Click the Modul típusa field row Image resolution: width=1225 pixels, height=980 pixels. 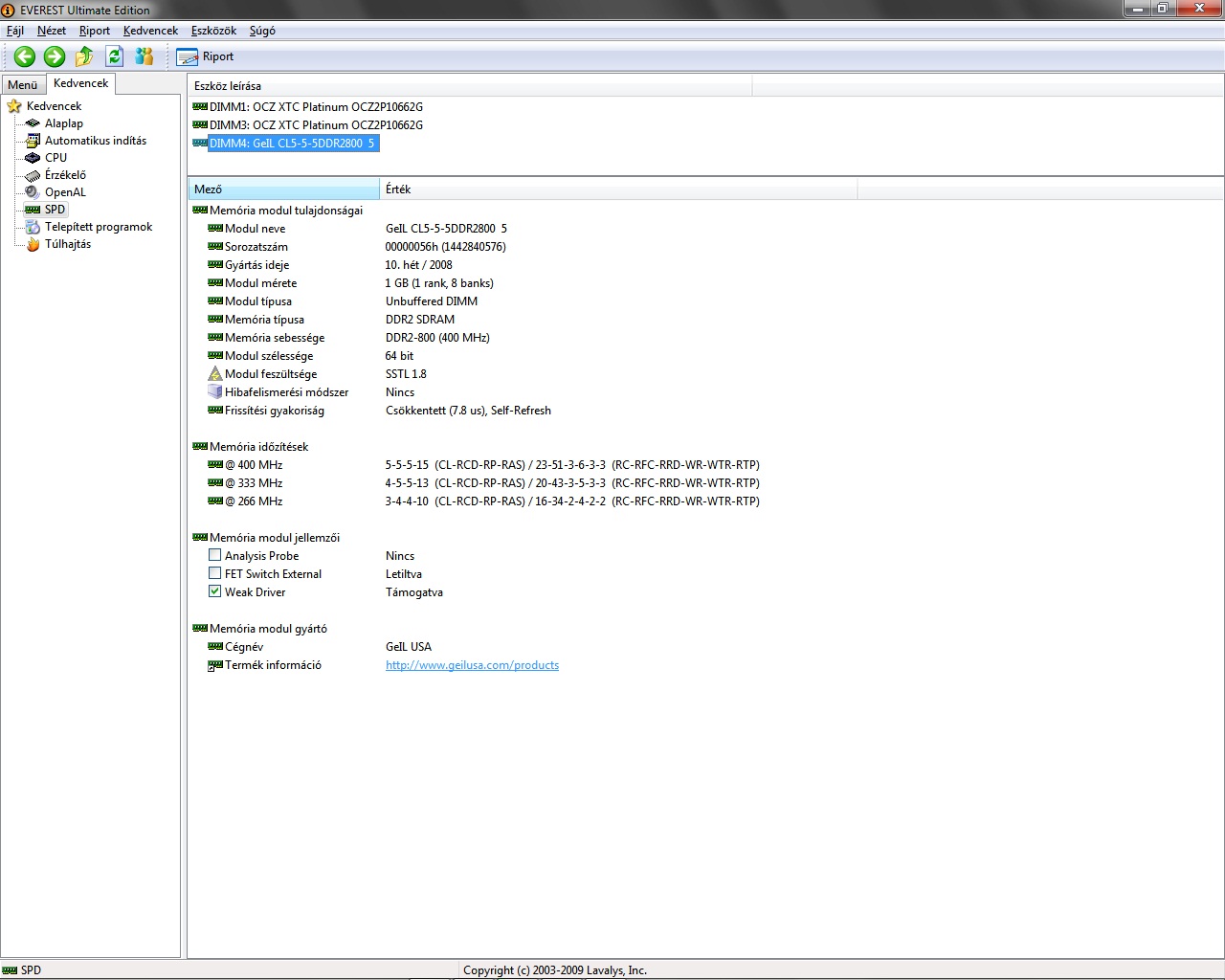coord(343,301)
